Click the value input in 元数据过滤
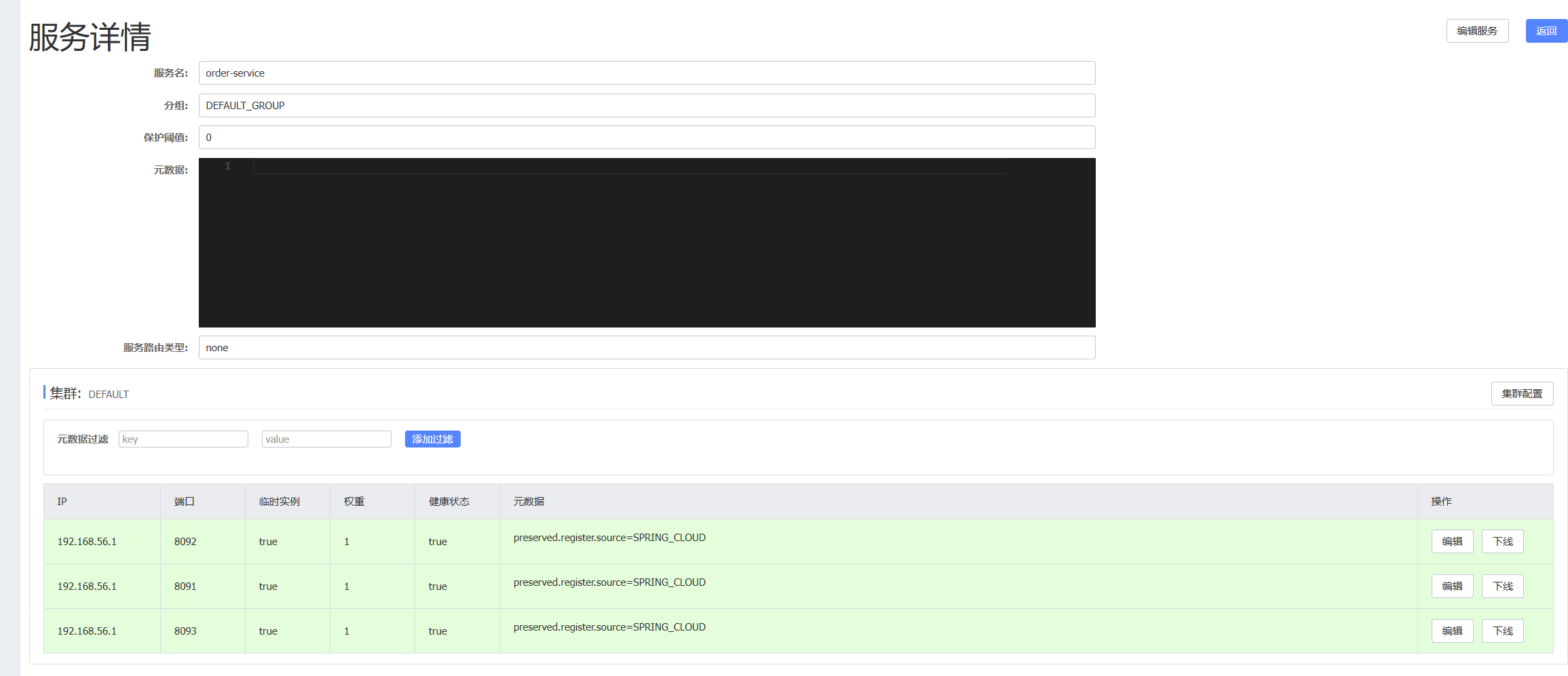 pyautogui.click(x=326, y=439)
